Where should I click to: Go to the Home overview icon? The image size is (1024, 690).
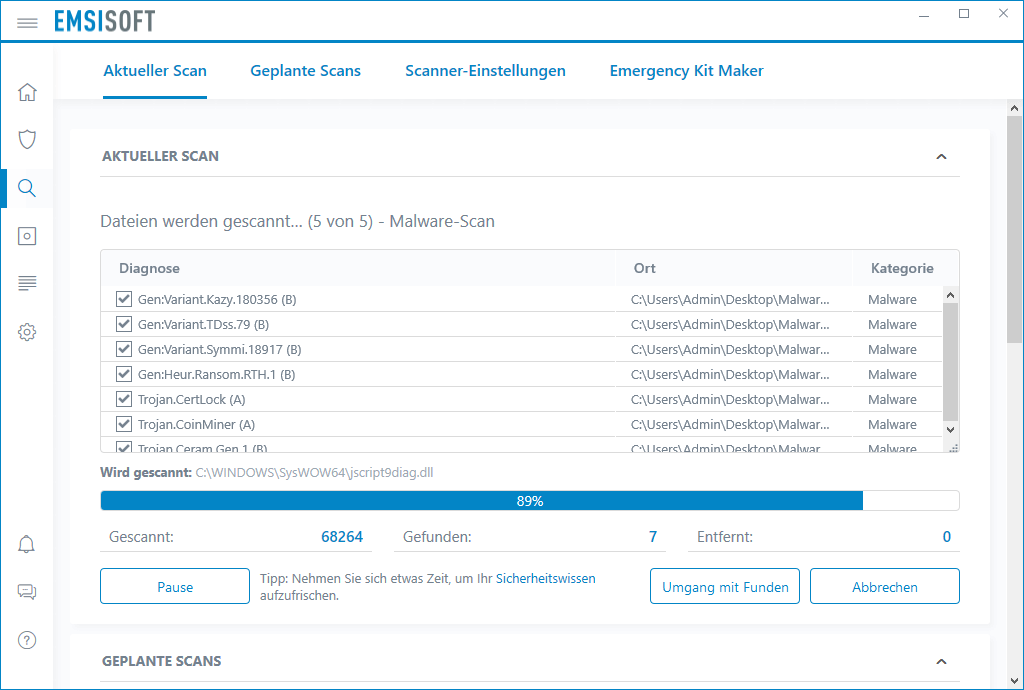point(27,92)
